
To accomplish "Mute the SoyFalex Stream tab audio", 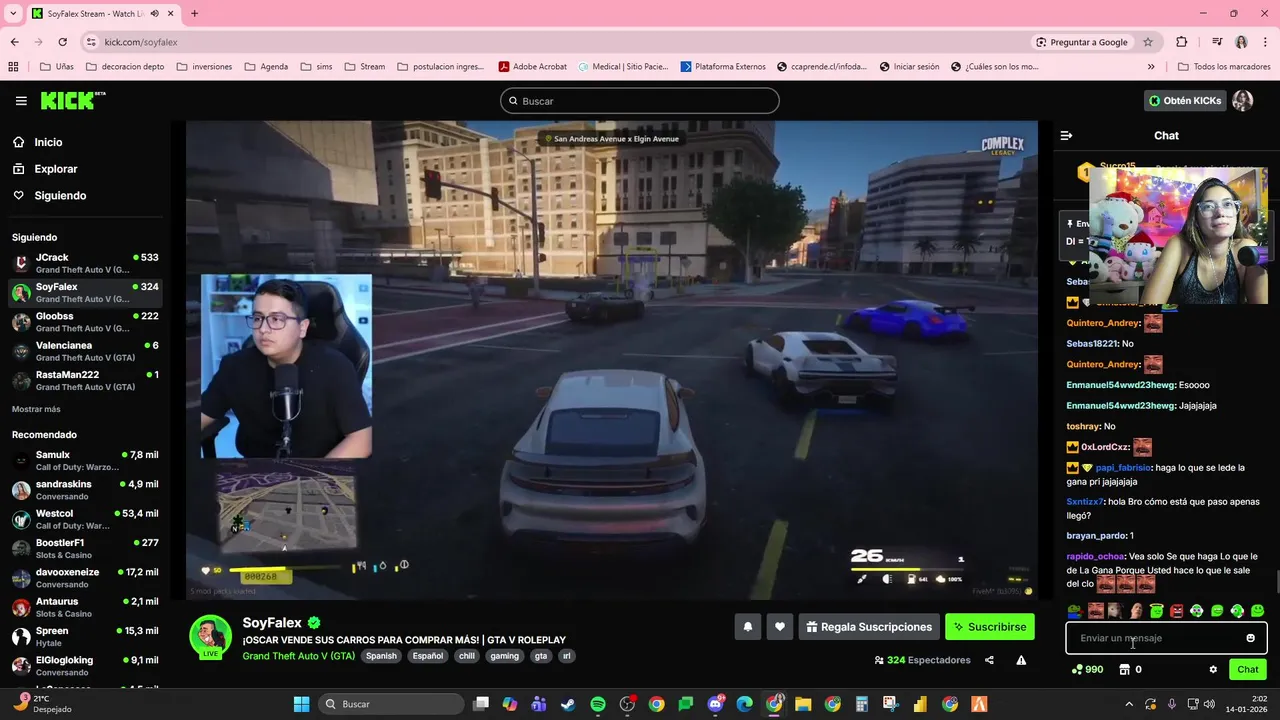I will tap(154, 14).
